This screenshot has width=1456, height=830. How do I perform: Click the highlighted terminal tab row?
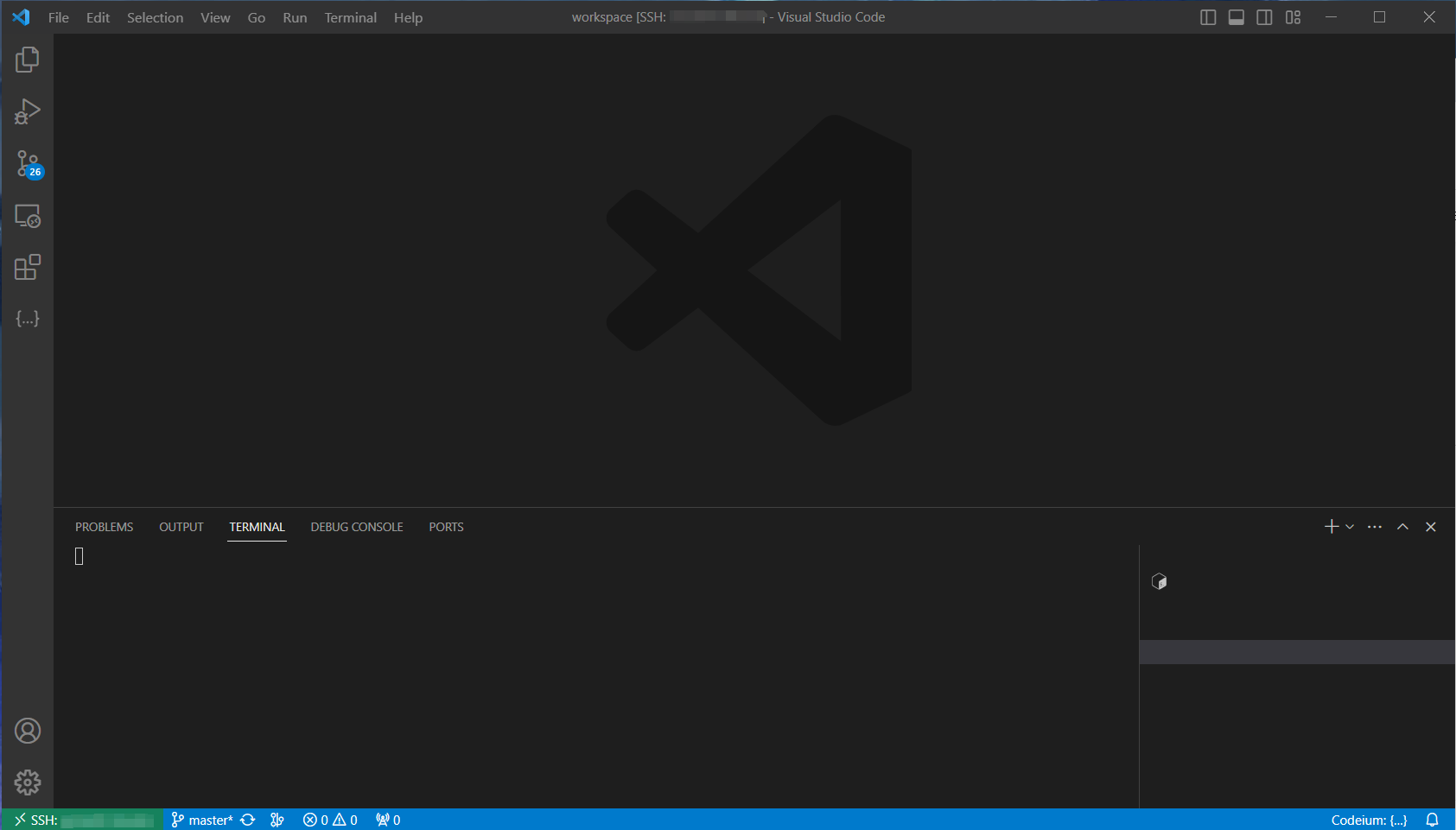coord(1297,652)
